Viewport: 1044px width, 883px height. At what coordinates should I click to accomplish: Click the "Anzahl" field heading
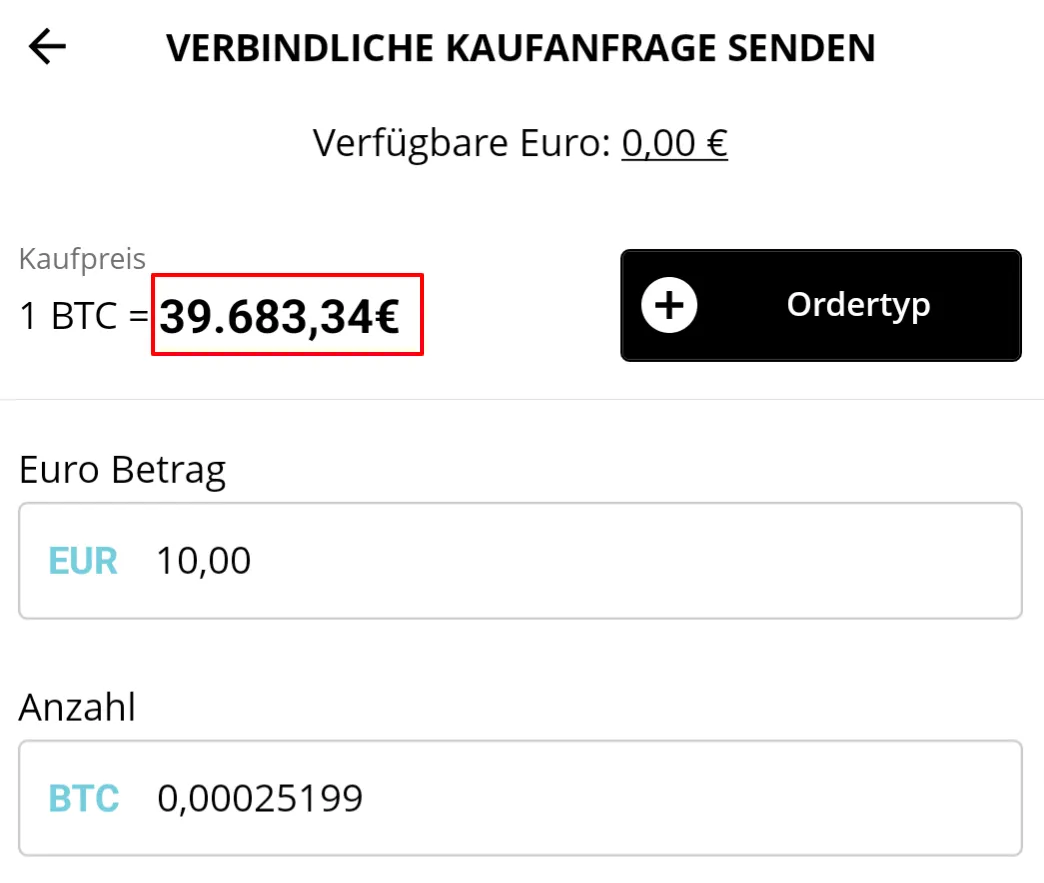[x=77, y=707]
